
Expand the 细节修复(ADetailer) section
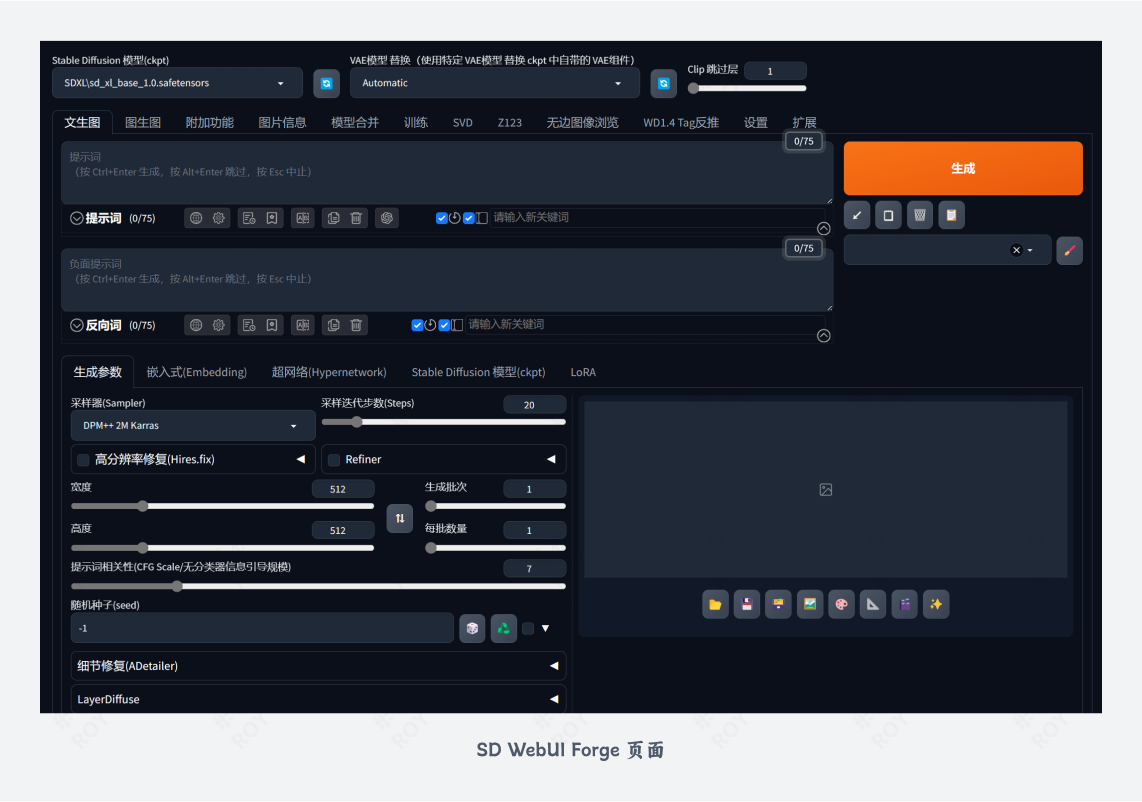[555, 665]
